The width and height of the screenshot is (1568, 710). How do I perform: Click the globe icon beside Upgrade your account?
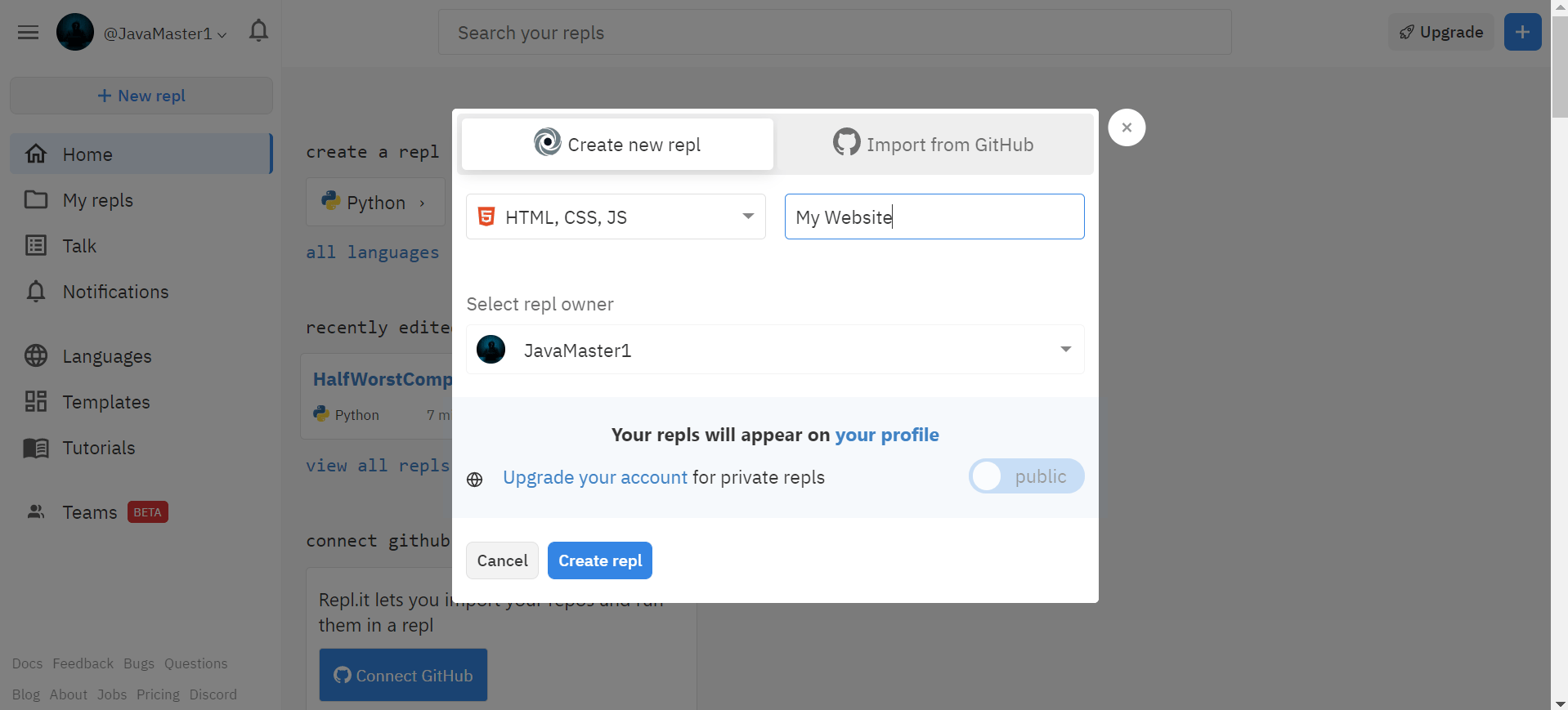point(475,480)
